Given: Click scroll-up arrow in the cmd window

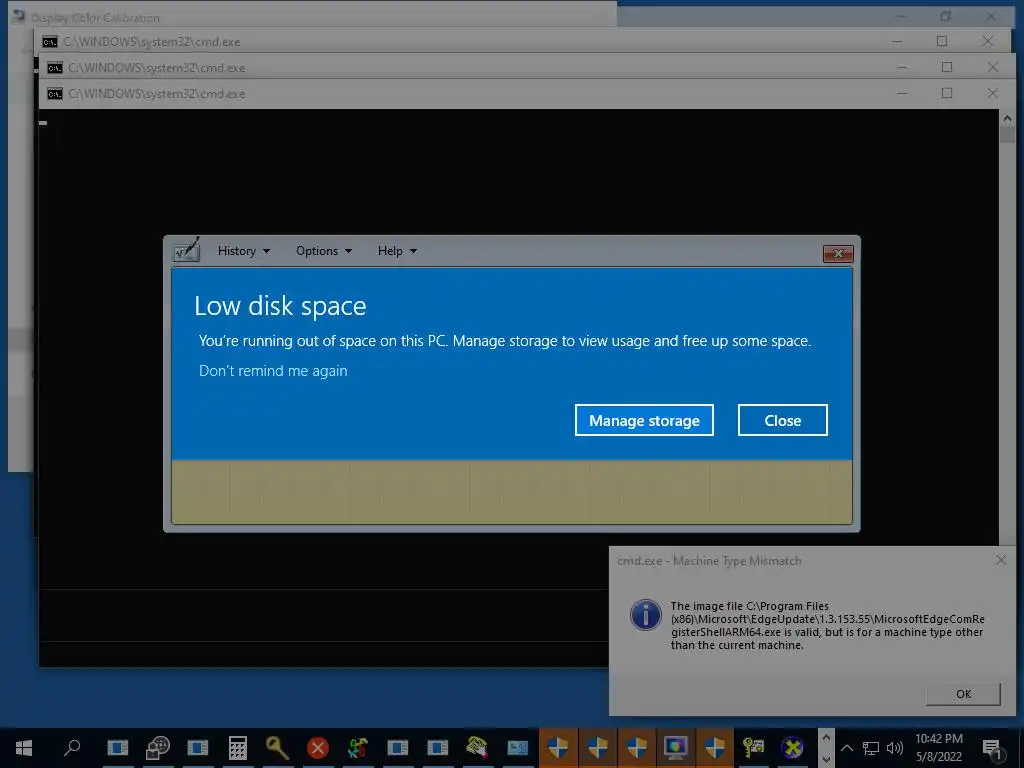Looking at the screenshot, I should tap(1007, 119).
